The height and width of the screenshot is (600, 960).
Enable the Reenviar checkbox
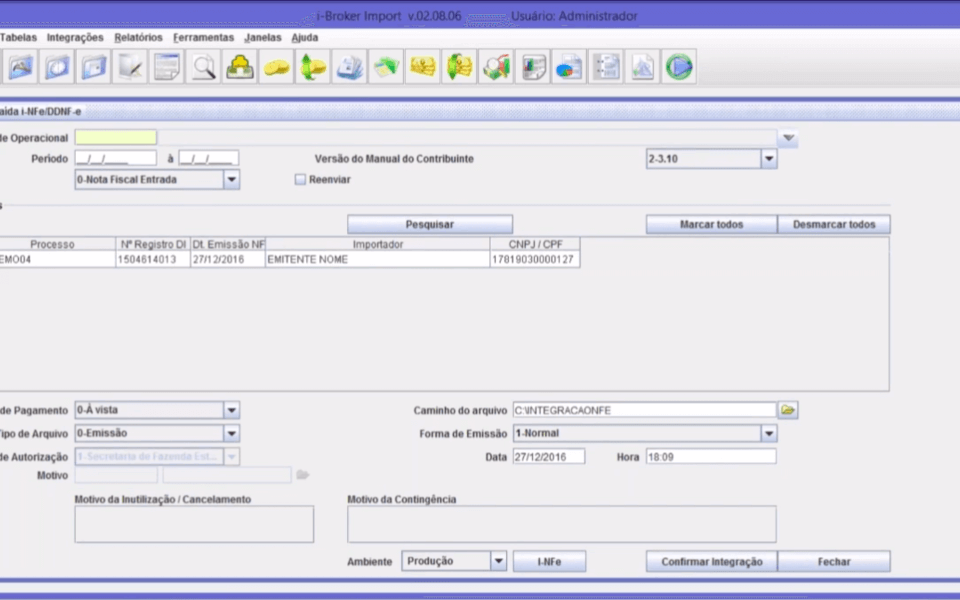[300, 179]
